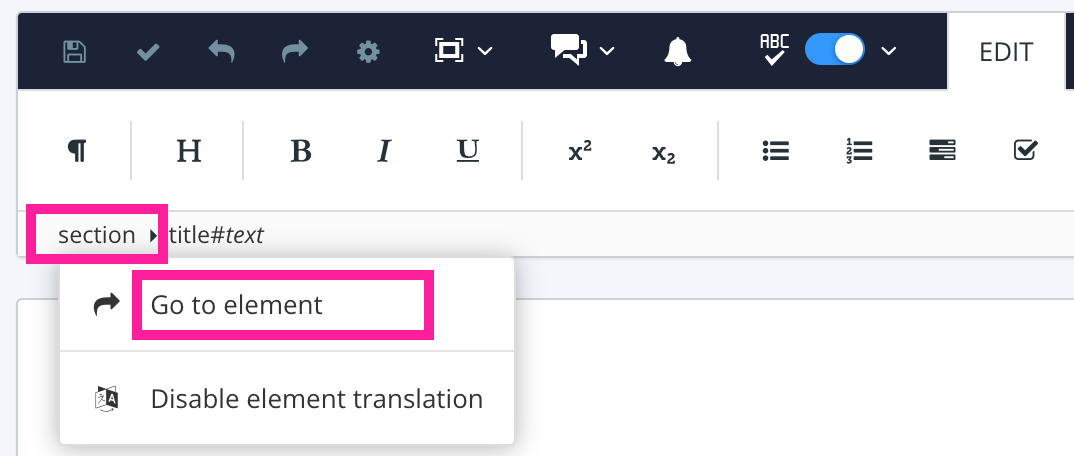Apply heading using the H icon
1074x456 pixels.
188,150
